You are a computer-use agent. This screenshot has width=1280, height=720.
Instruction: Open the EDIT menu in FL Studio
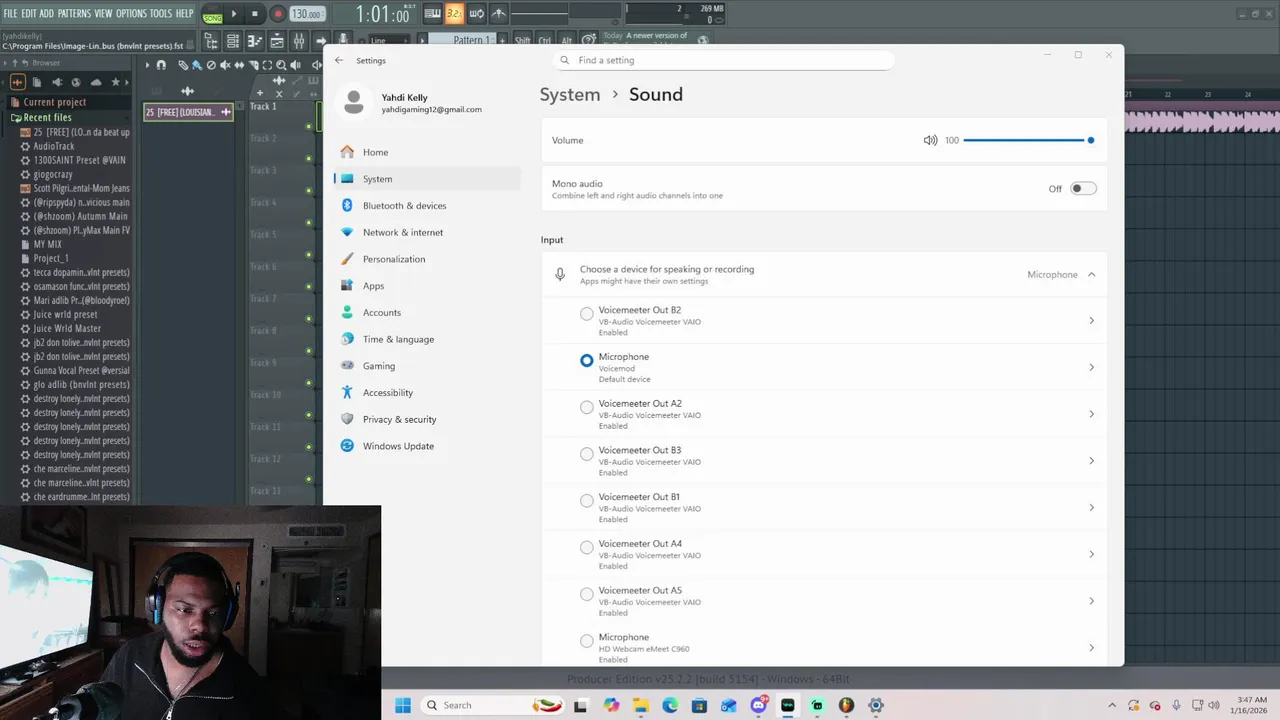pyautogui.click(x=29, y=13)
